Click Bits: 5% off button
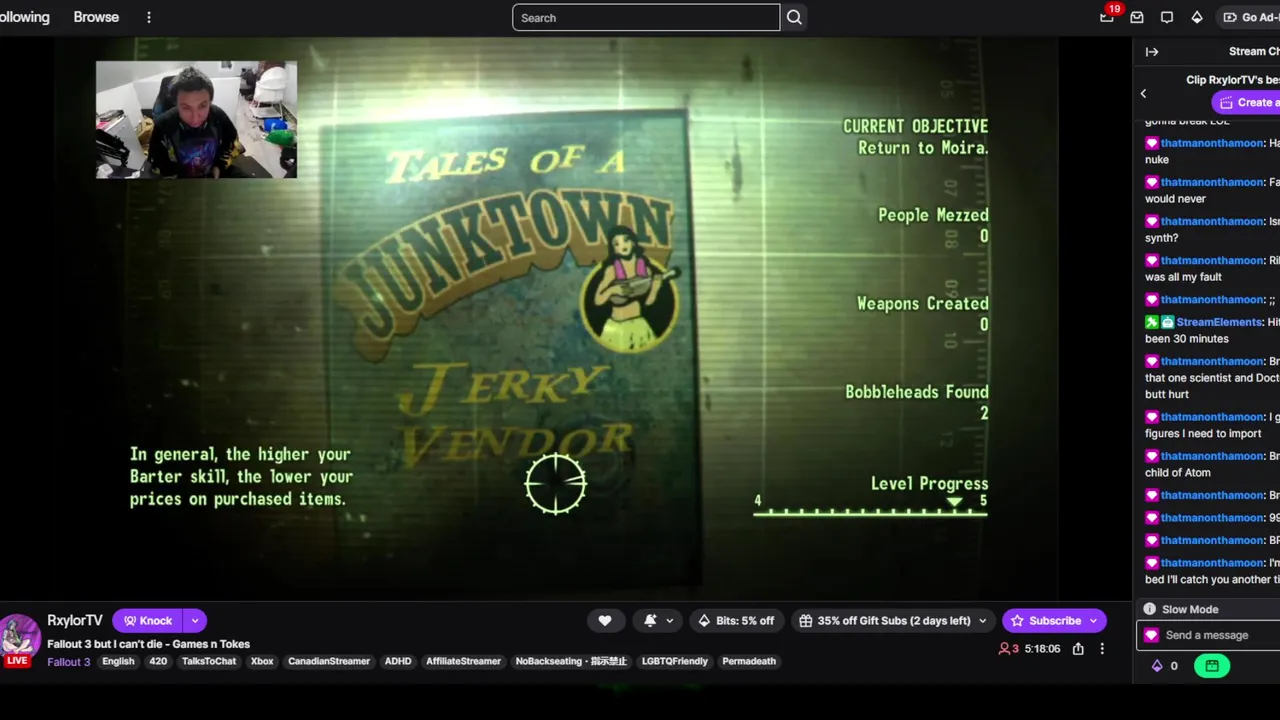1280x720 pixels. coord(736,621)
